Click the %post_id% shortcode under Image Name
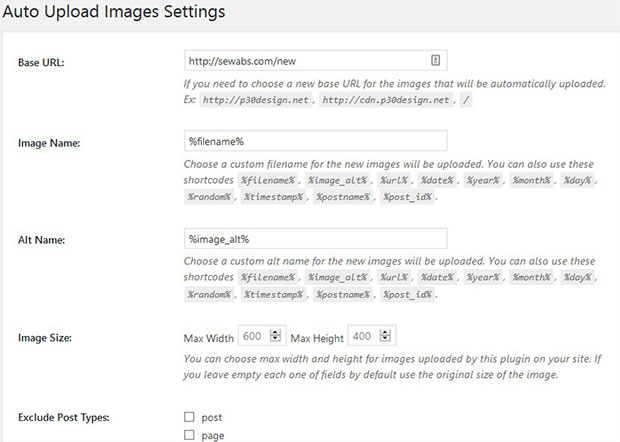620x442 pixels. [x=407, y=196]
